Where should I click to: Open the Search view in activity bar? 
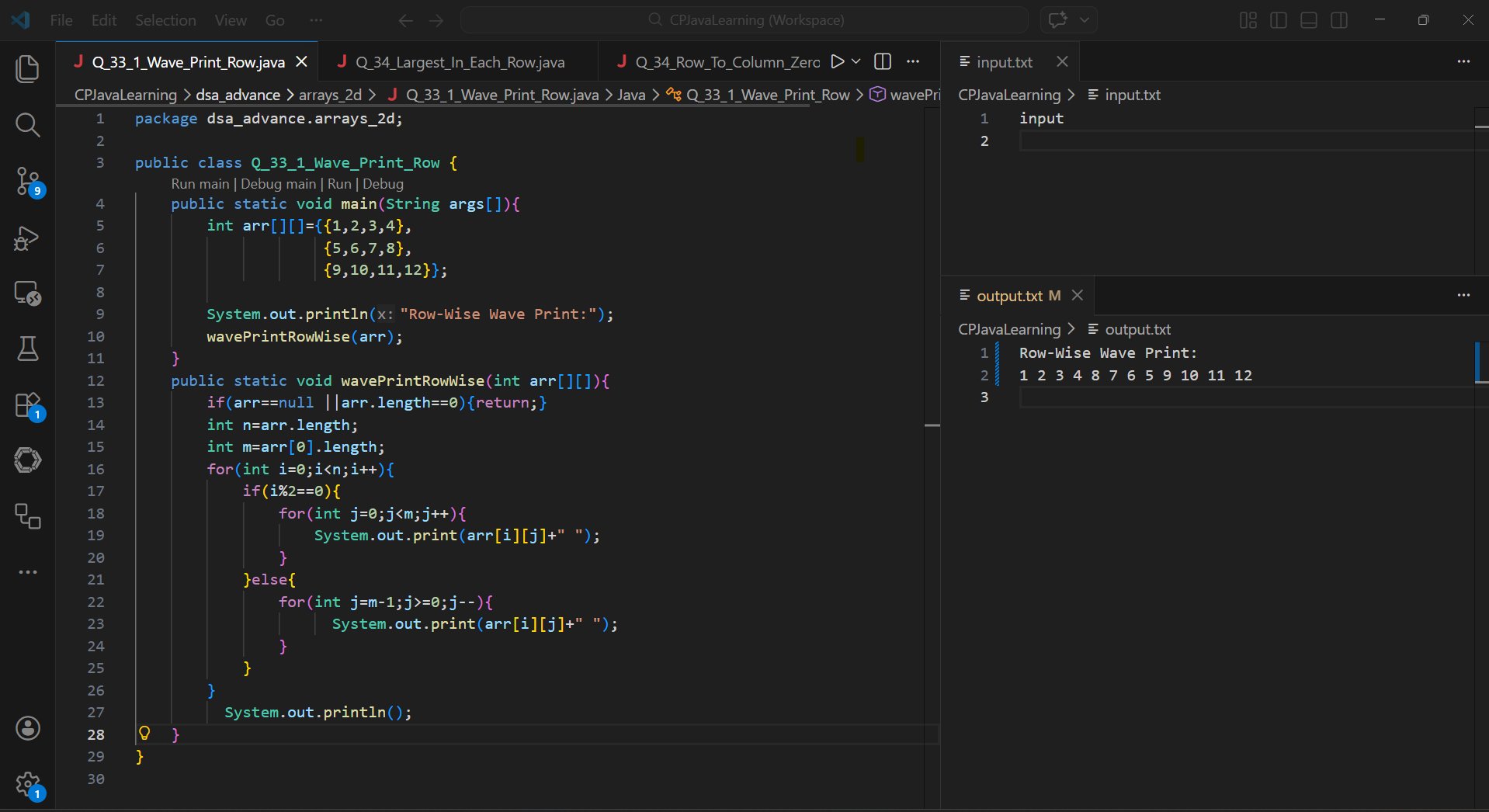[x=28, y=125]
